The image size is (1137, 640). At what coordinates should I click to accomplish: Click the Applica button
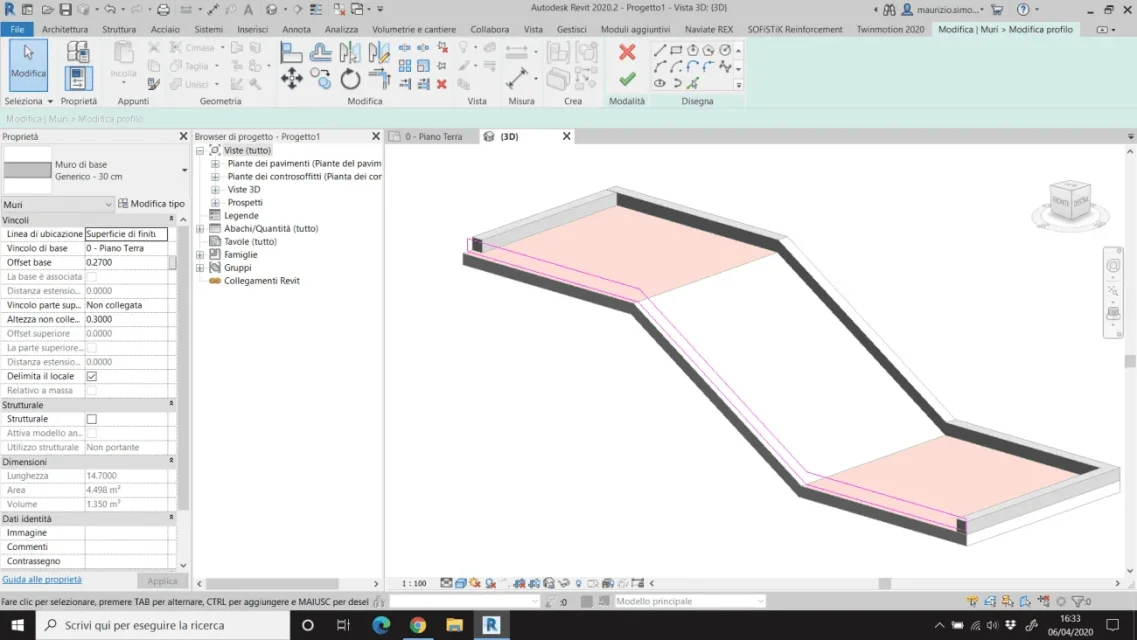point(162,581)
